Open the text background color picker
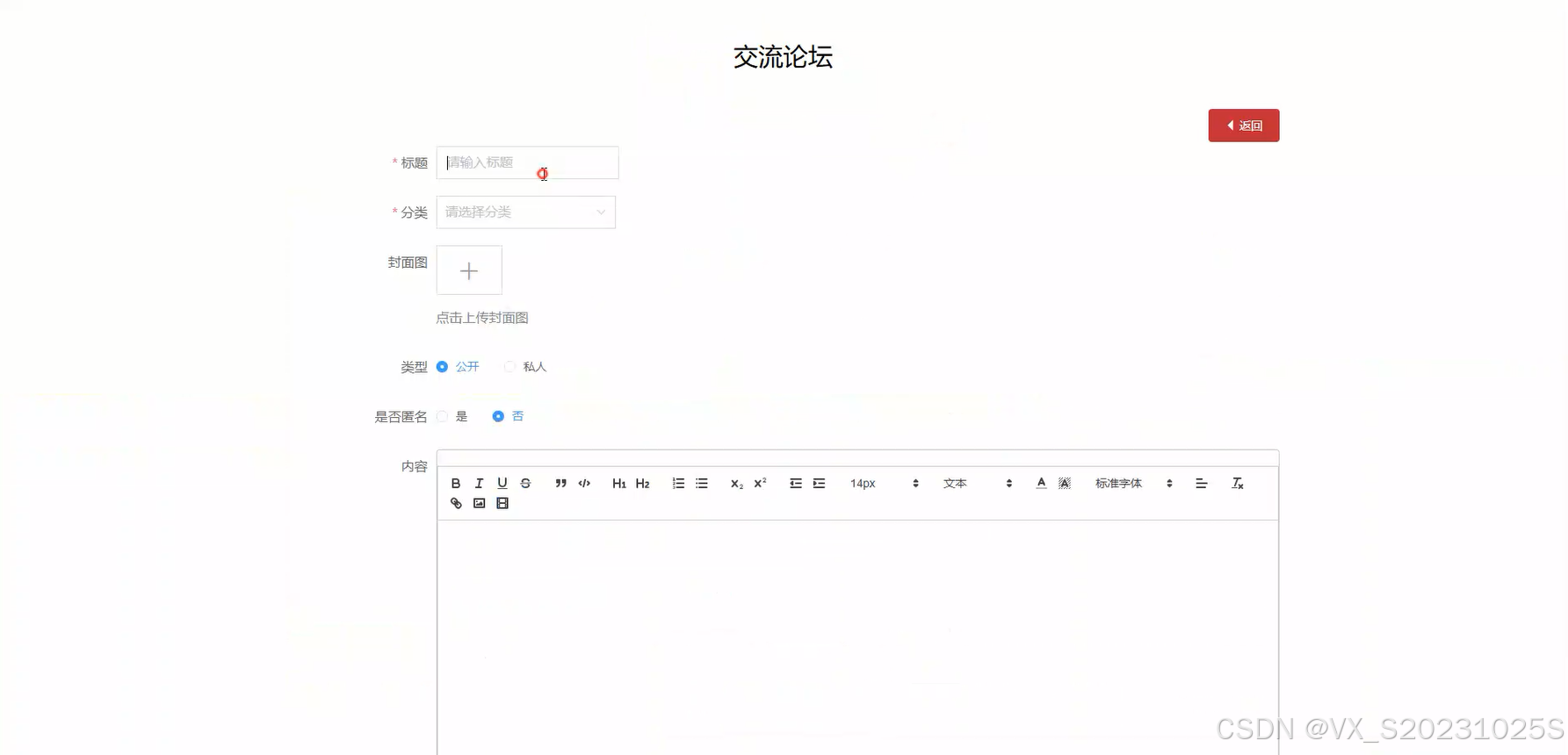 click(x=1065, y=484)
